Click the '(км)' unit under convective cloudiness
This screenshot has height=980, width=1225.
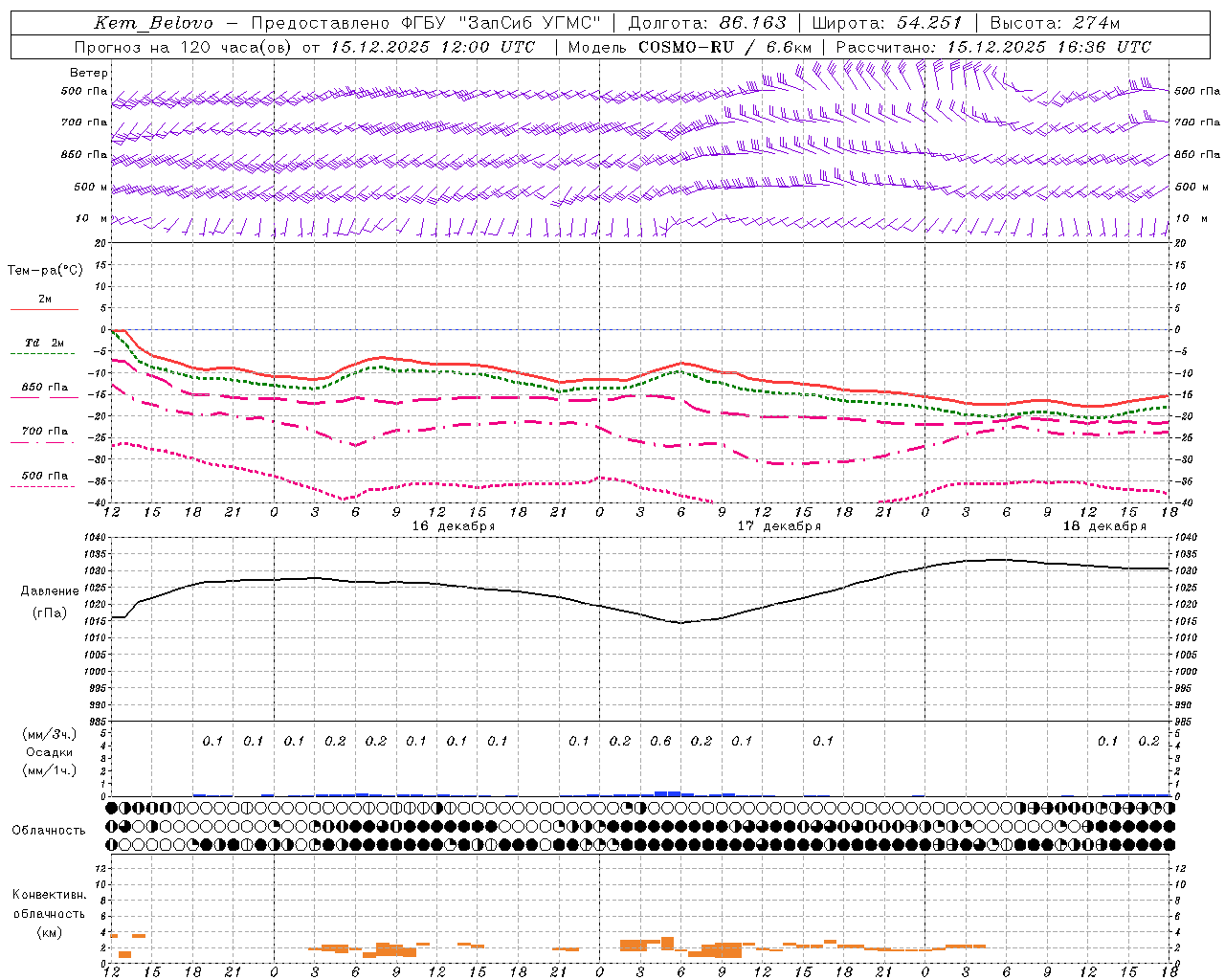coord(50,932)
